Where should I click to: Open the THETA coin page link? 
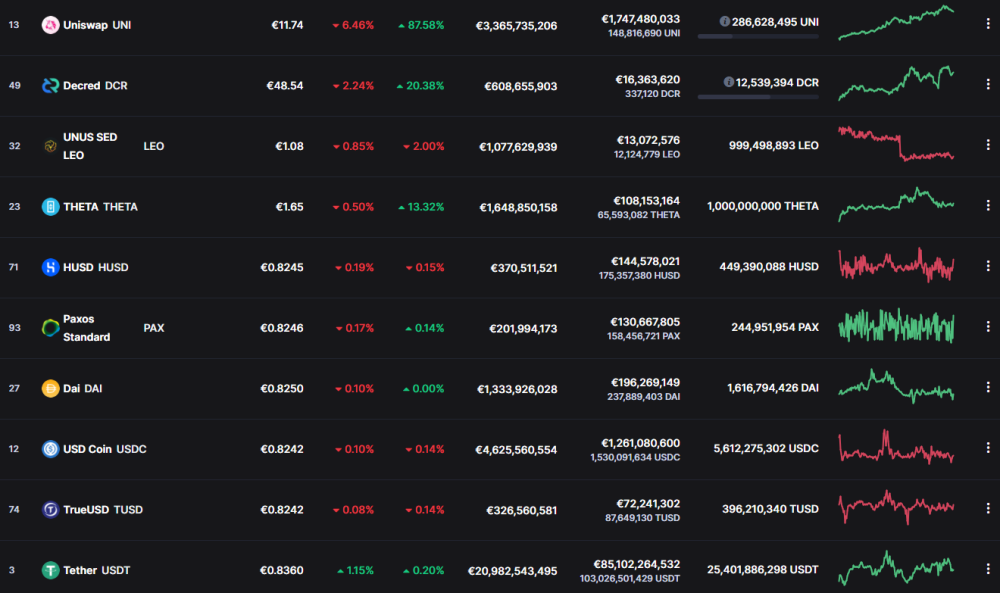100,207
